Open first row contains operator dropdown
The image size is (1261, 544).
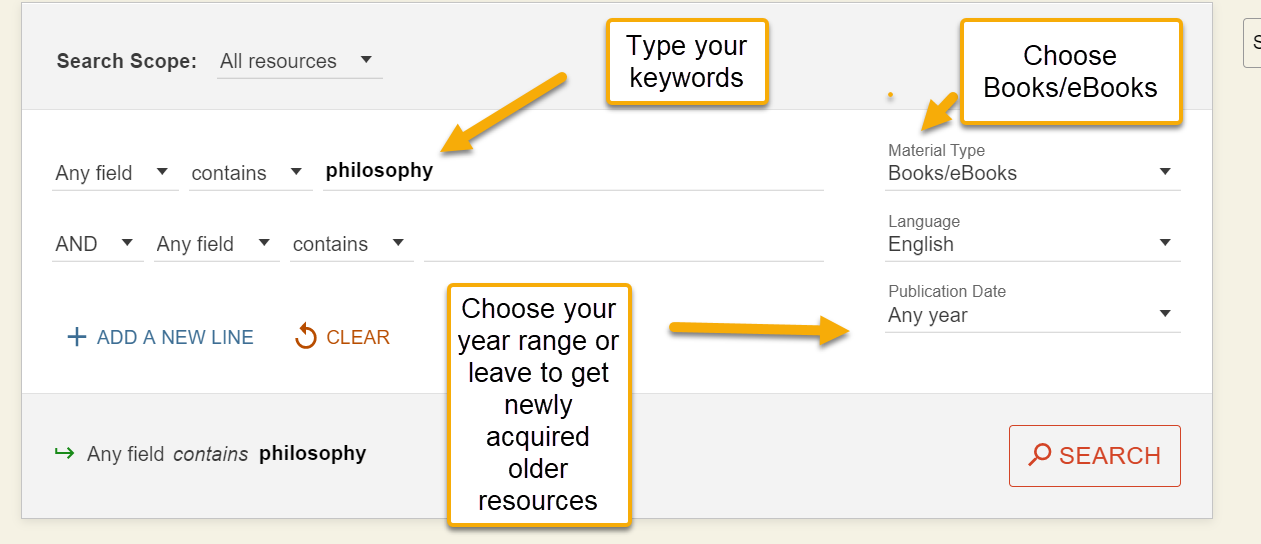click(x=250, y=173)
